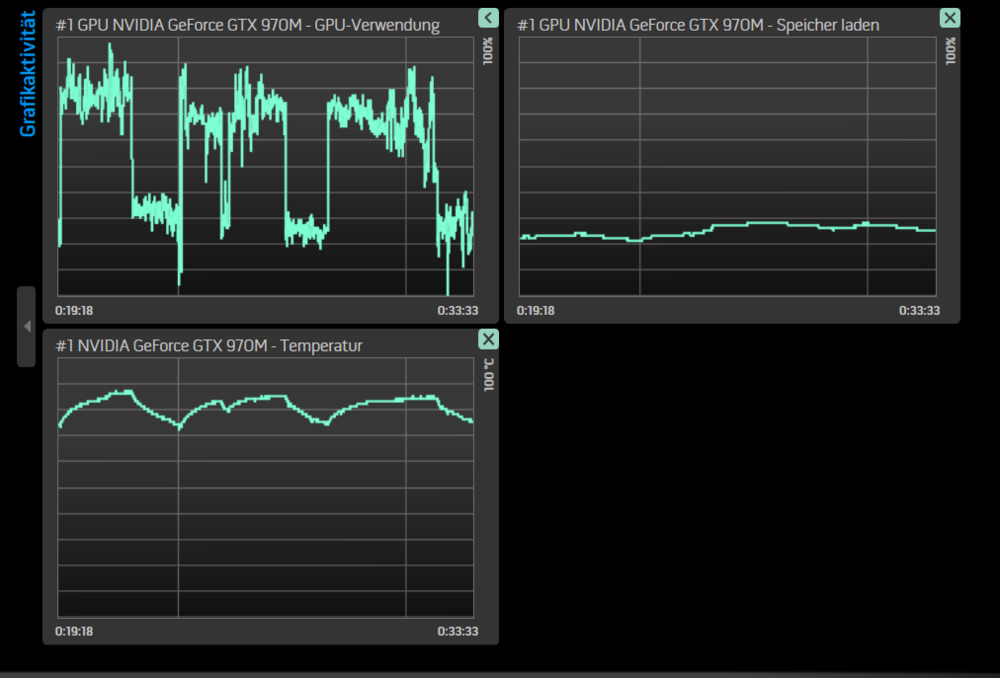
Task: Click the chevron next to Speicher laden title
Action: [950, 18]
